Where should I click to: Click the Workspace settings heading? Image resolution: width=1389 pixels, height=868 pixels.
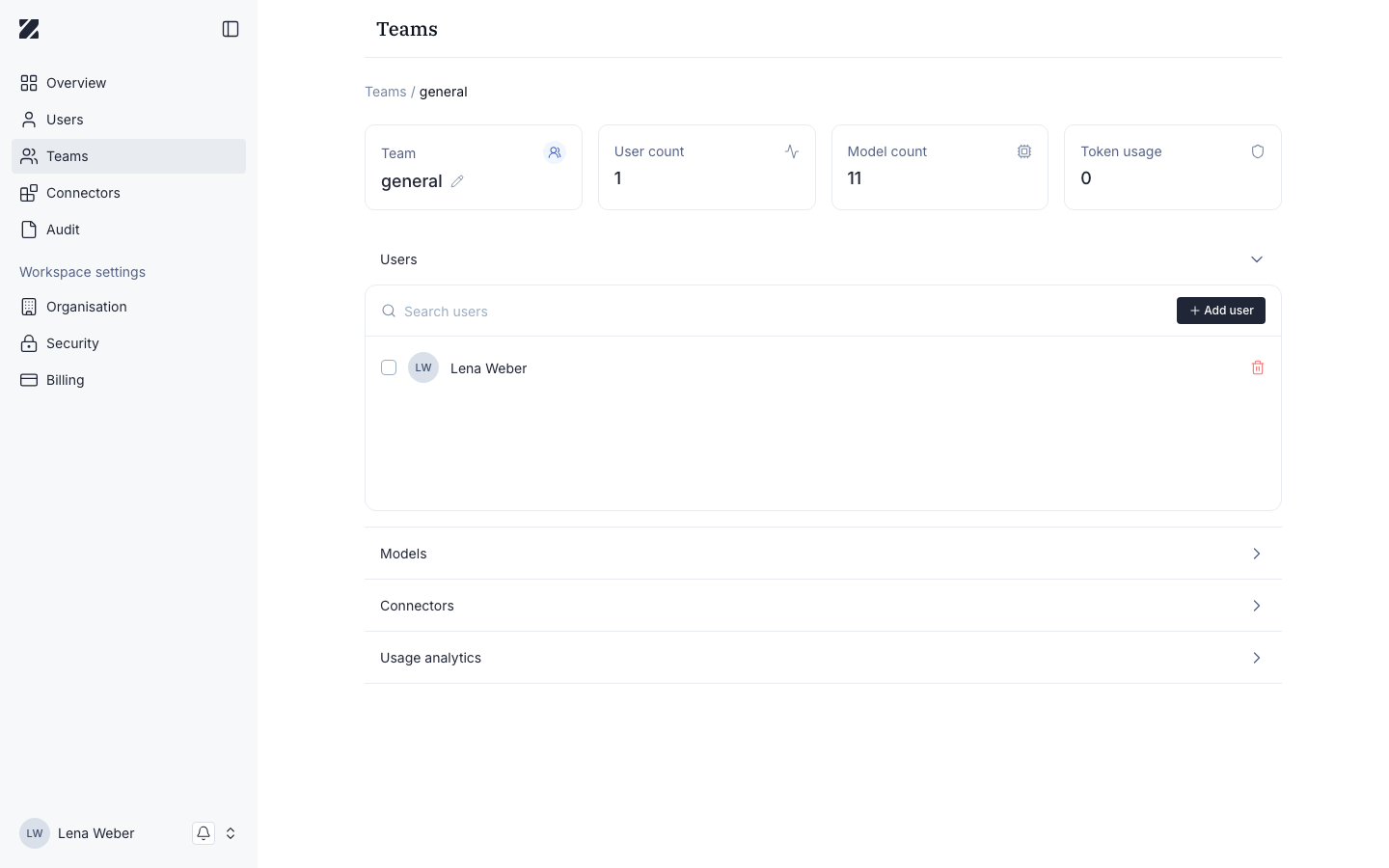click(x=83, y=272)
